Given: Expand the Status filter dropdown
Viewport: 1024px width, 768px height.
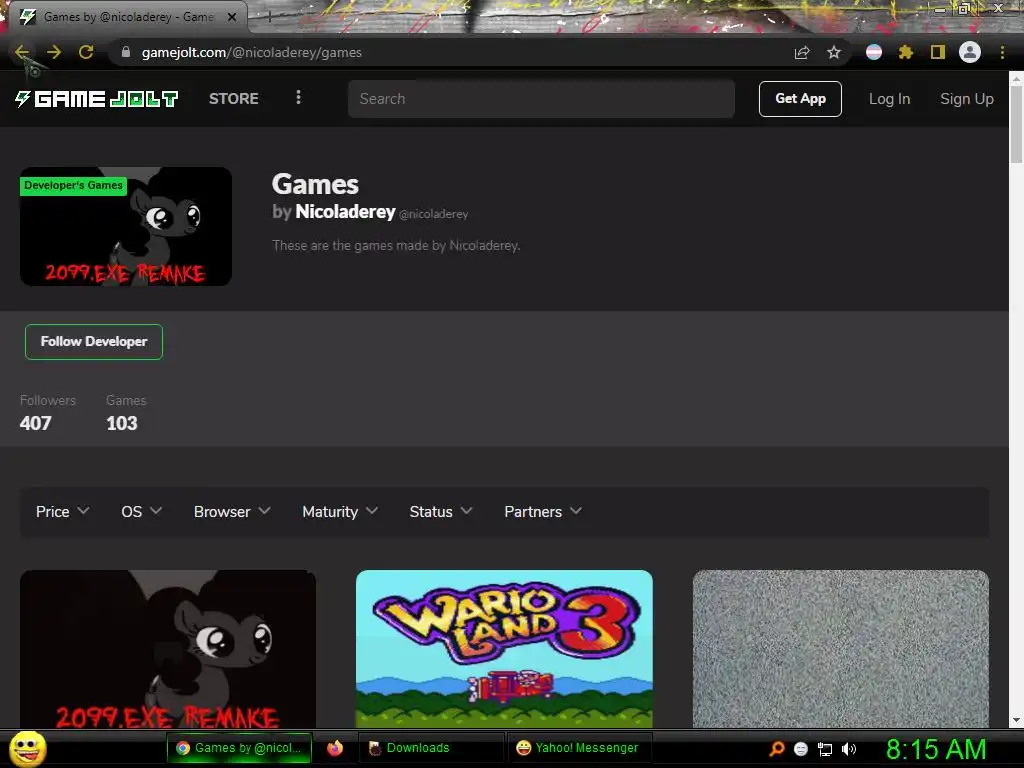Looking at the screenshot, I should pos(441,511).
